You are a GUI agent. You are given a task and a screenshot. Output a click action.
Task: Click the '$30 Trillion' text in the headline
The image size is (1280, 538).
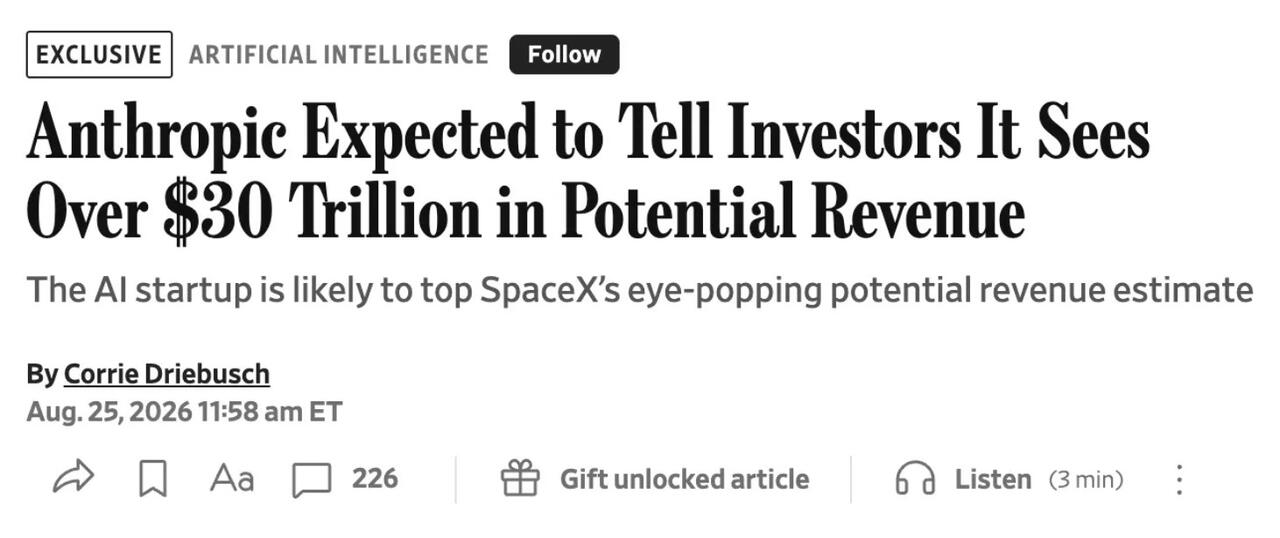coord(337,212)
